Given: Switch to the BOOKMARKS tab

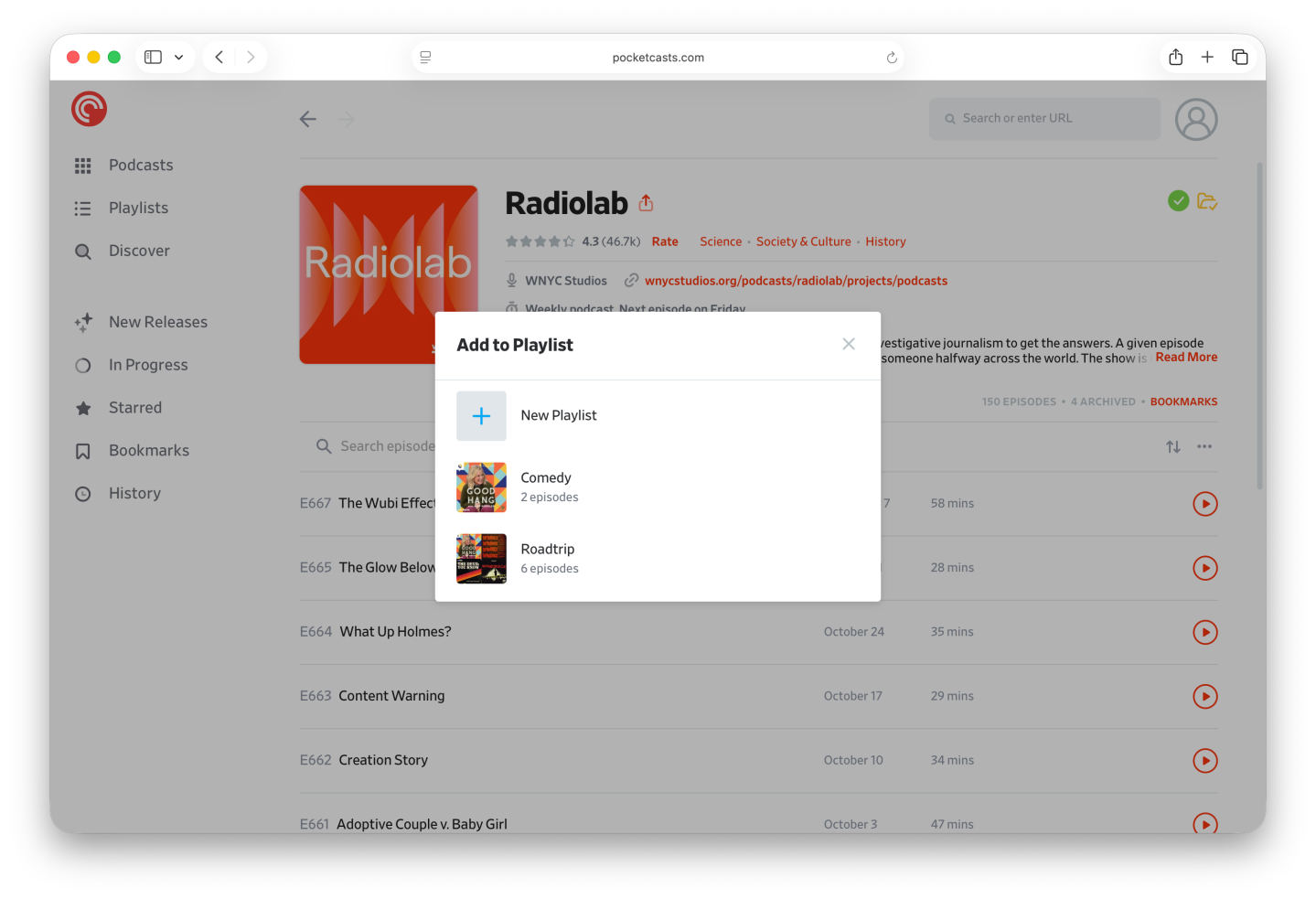Looking at the screenshot, I should tap(1183, 401).
